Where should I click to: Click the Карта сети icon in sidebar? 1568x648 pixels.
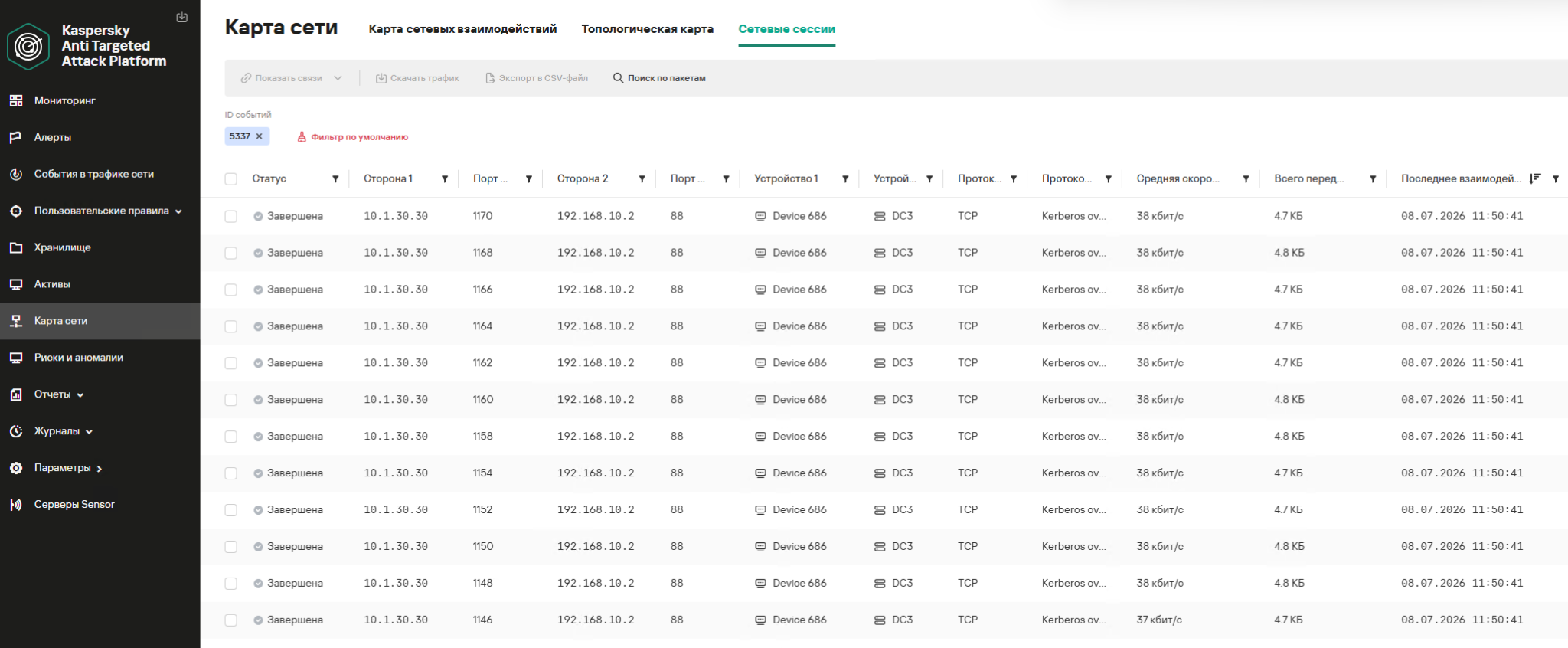click(16, 321)
